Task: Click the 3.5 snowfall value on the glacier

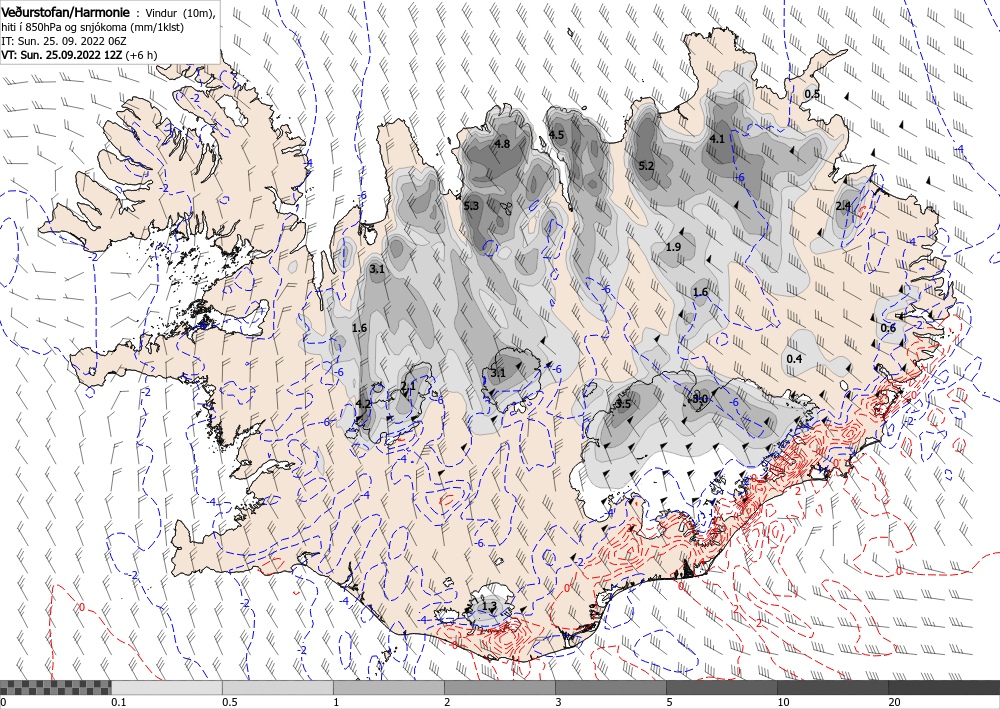Action: point(623,404)
